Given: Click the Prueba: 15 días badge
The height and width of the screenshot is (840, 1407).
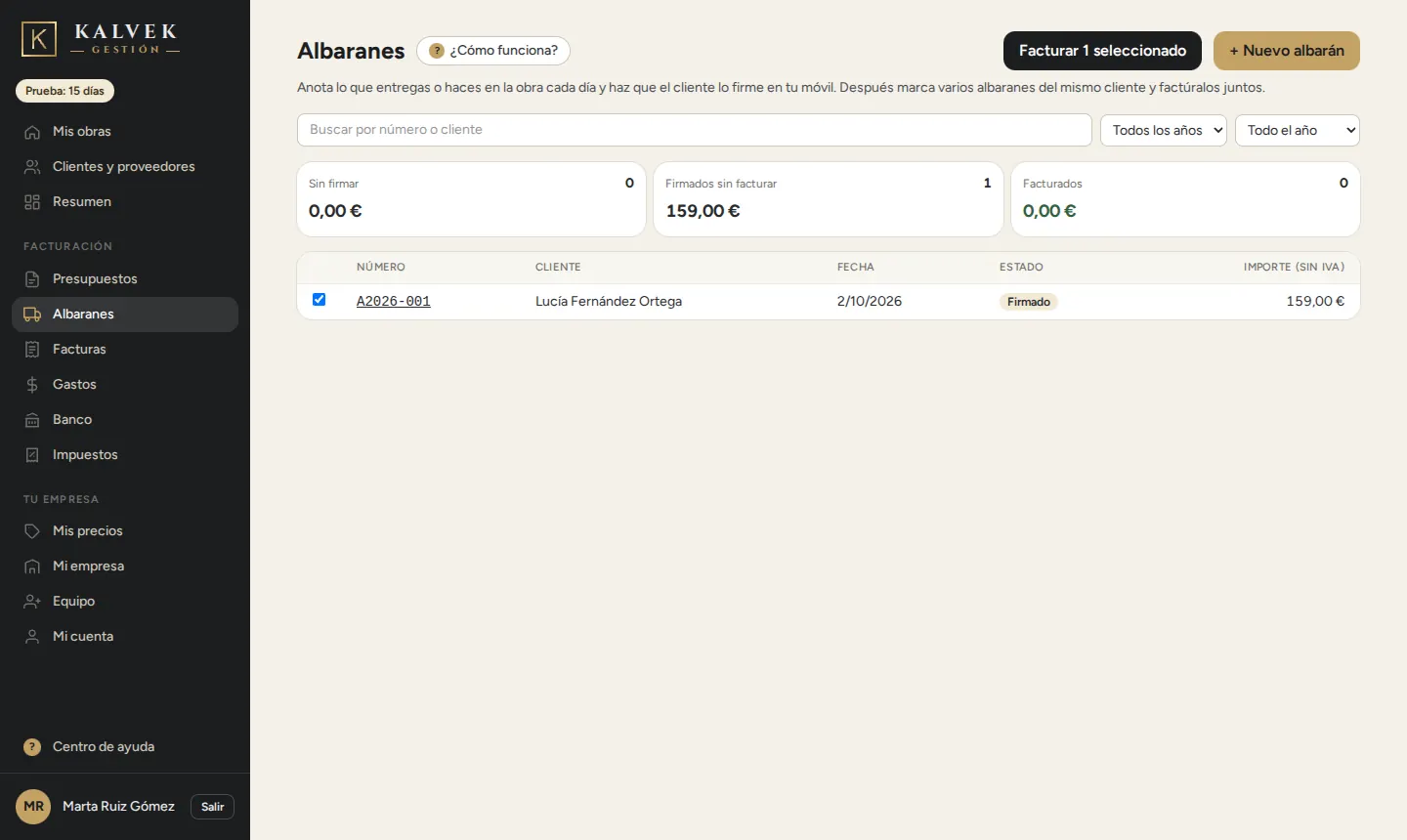Looking at the screenshot, I should click(64, 91).
